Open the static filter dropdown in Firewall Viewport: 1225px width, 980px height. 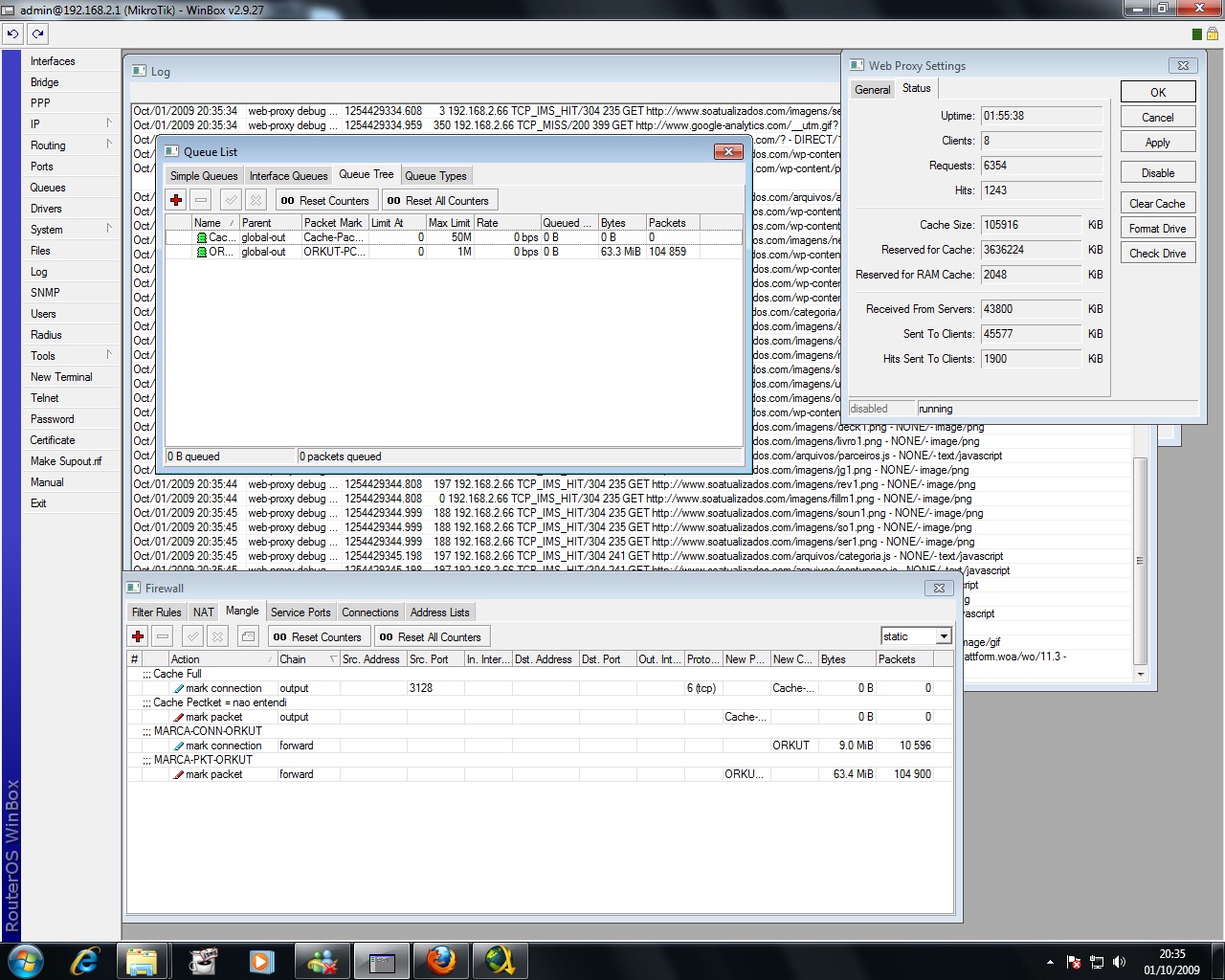pyautogui.click(x=944, y=636)
